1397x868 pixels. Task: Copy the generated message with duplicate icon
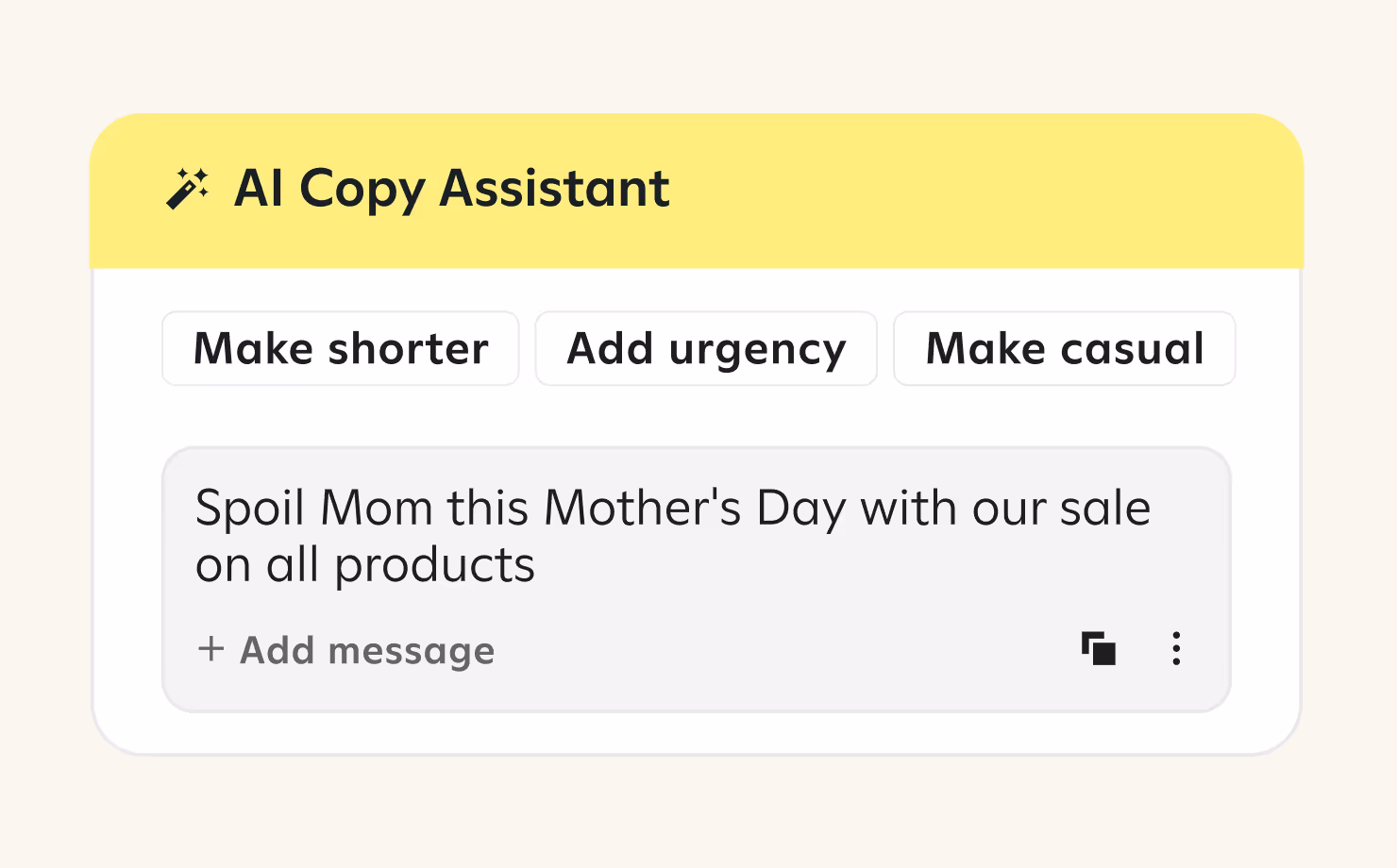click(1099, 649)
